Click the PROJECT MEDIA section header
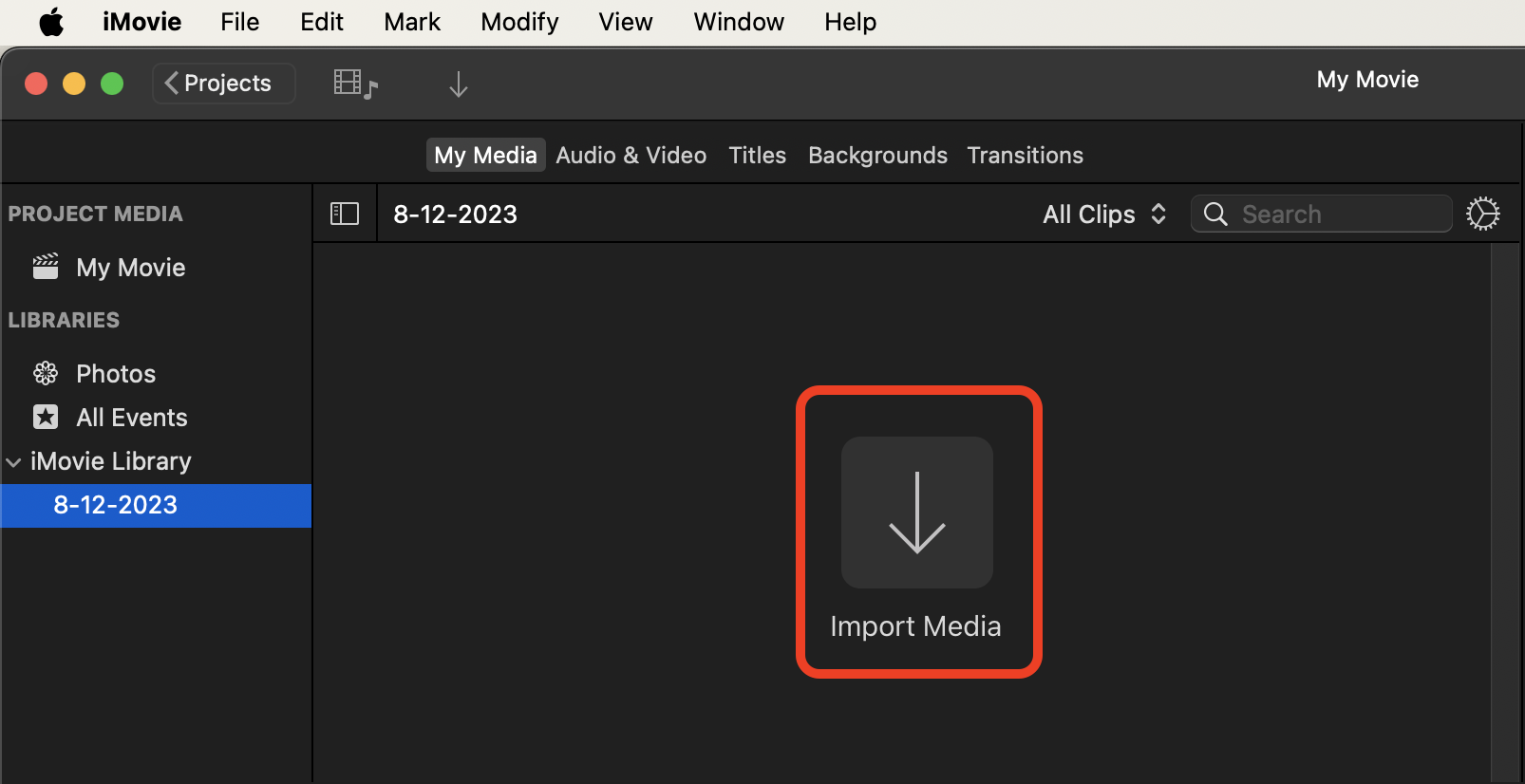This screenshot has width=1525, height=784. tap(95, 214)
